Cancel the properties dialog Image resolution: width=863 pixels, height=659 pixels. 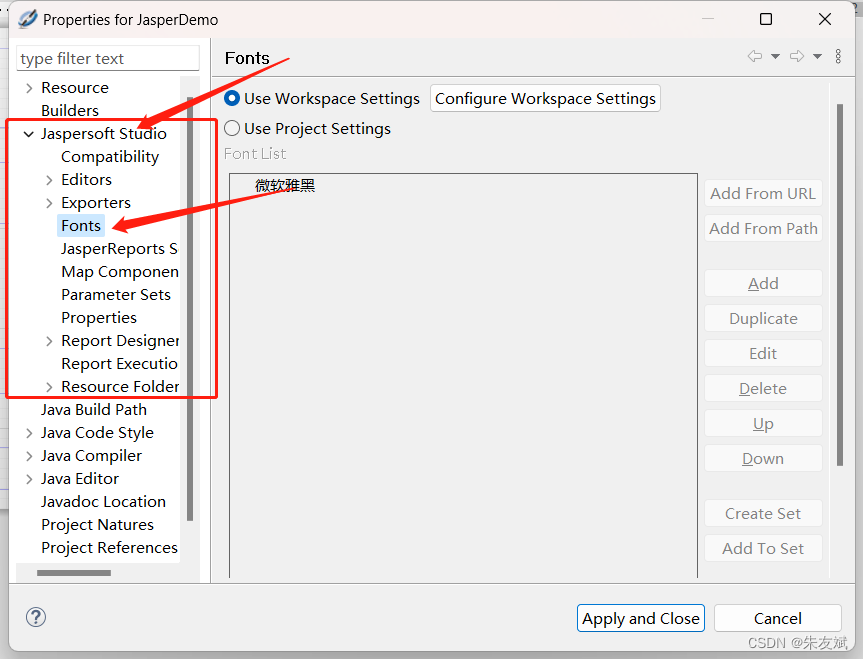[x=778, y=618]
